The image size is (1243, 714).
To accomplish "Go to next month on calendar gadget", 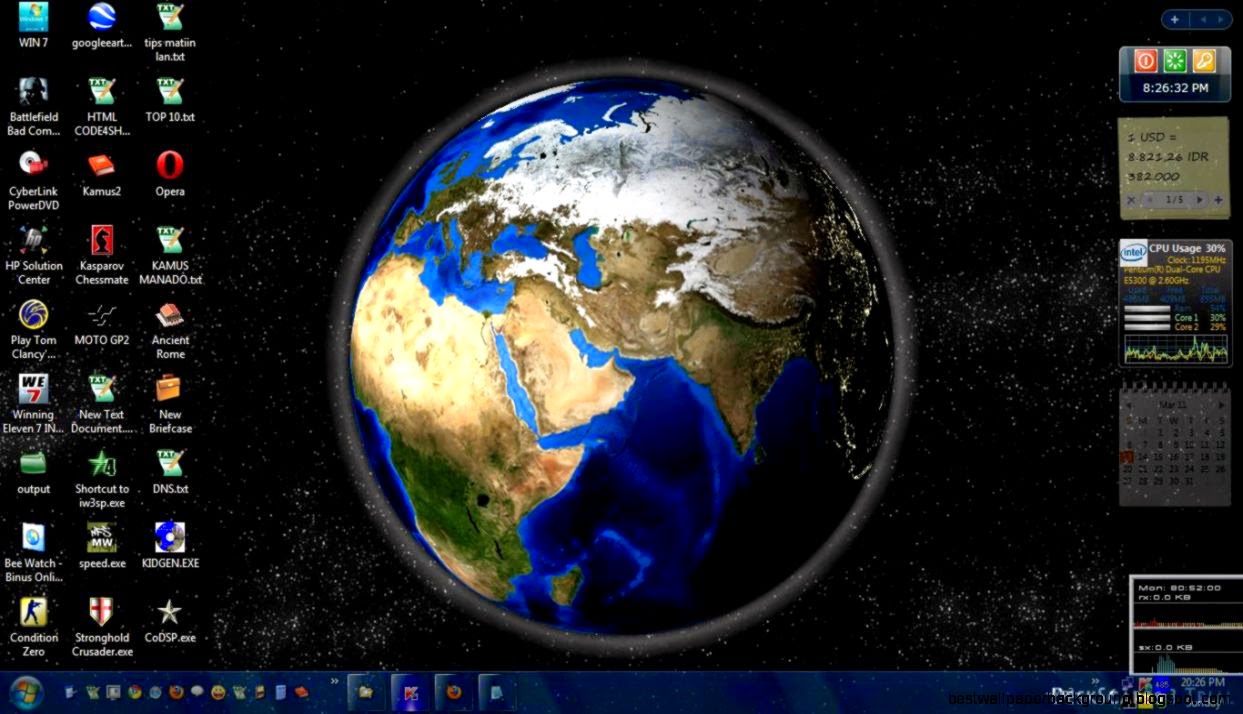I will point(1221,405).
